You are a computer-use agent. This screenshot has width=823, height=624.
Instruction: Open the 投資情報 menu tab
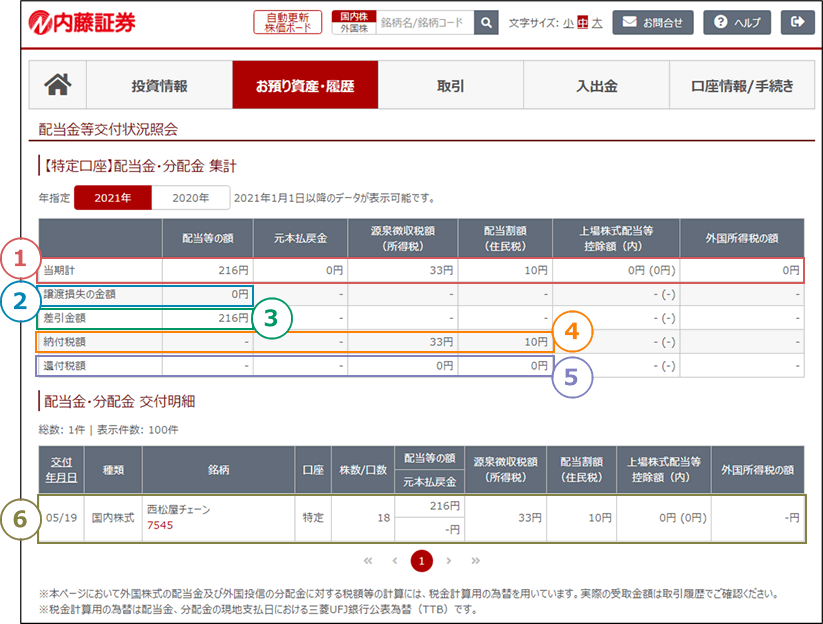pos(159,85)
